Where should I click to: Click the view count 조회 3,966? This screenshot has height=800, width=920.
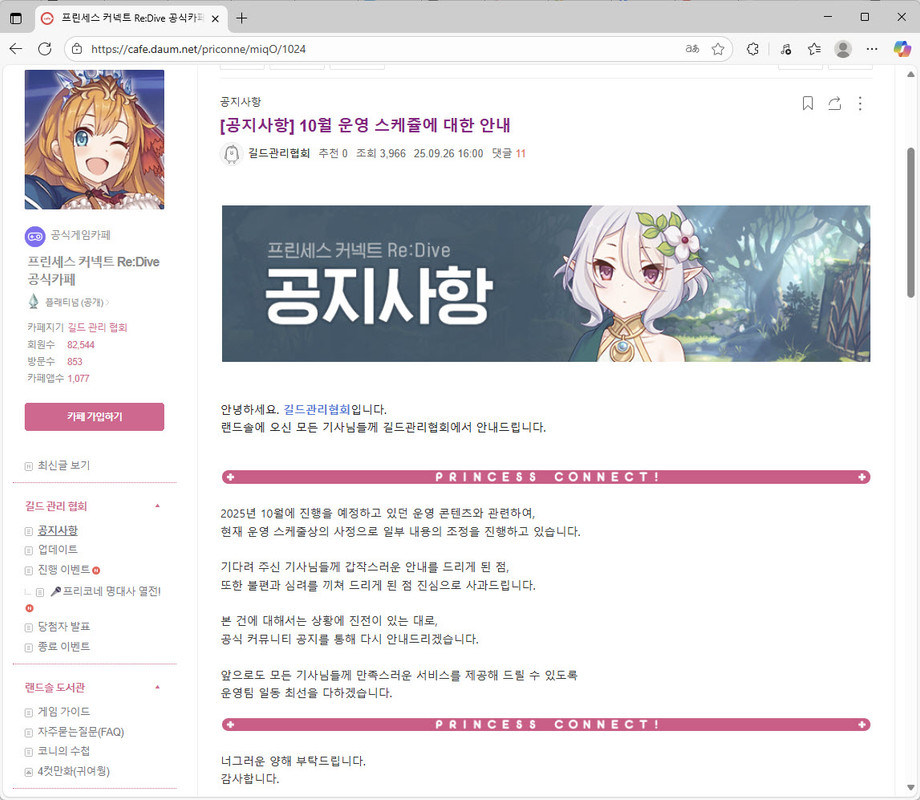click(x=381, y=153)
